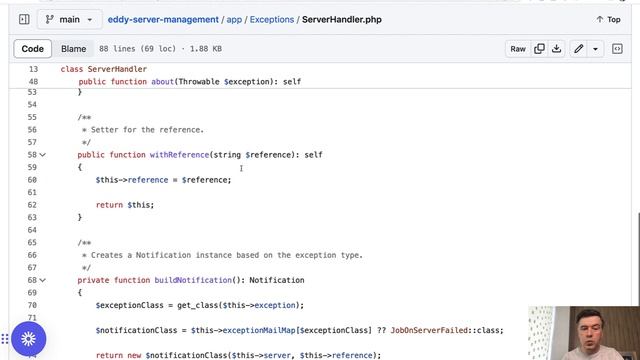640x360 pixels.
Task: Open the Raw file view
Action: 518,49
